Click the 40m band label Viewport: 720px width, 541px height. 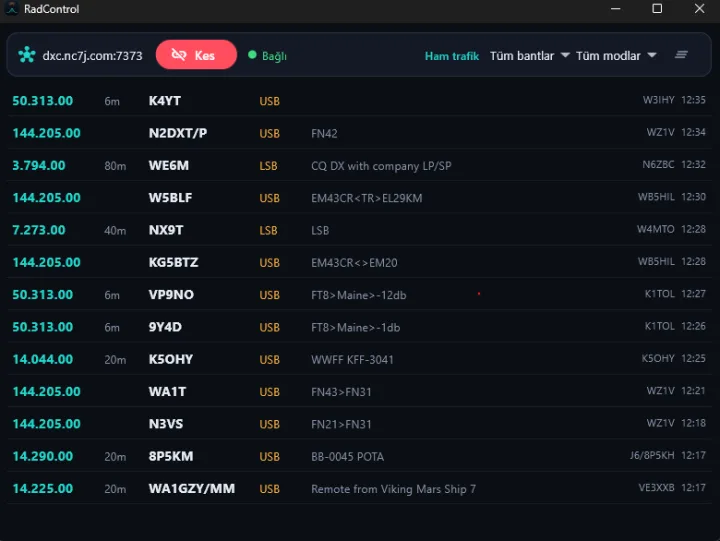click(x=115, y=231)
